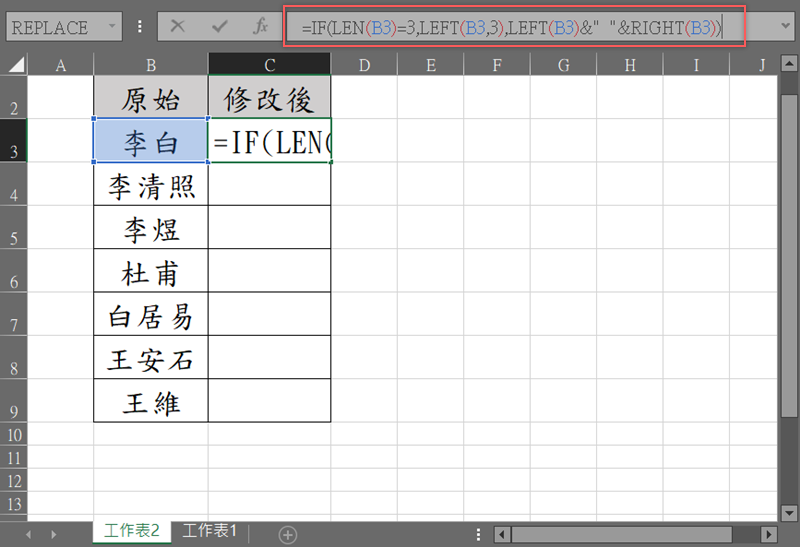Image resolution: width=800 pixels, height=547 pixels.
Task: Click the vertical scrollbar thumb
Action: tap(789, 255)
